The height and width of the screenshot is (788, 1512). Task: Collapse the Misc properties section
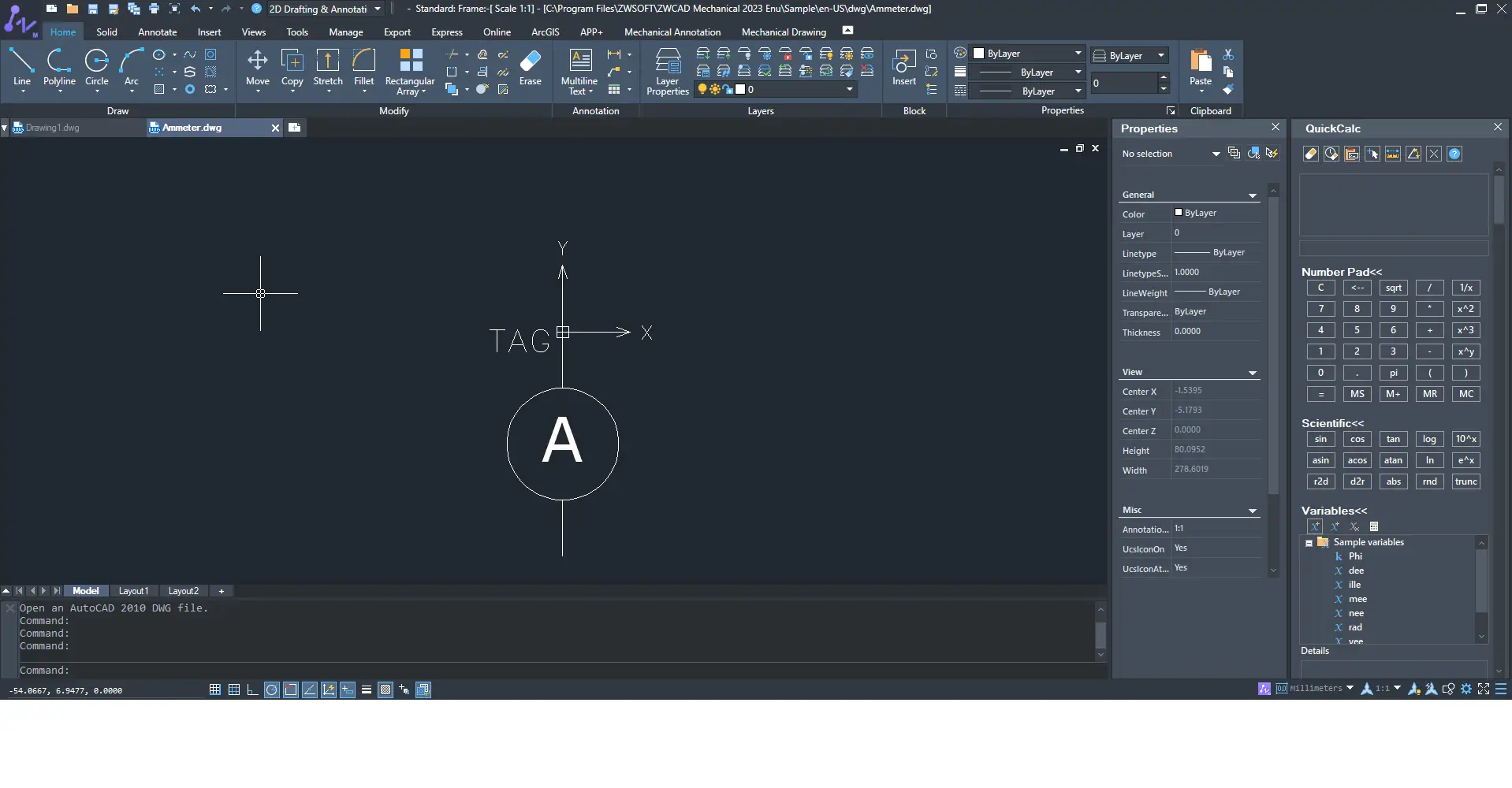tap(1252, 511)
